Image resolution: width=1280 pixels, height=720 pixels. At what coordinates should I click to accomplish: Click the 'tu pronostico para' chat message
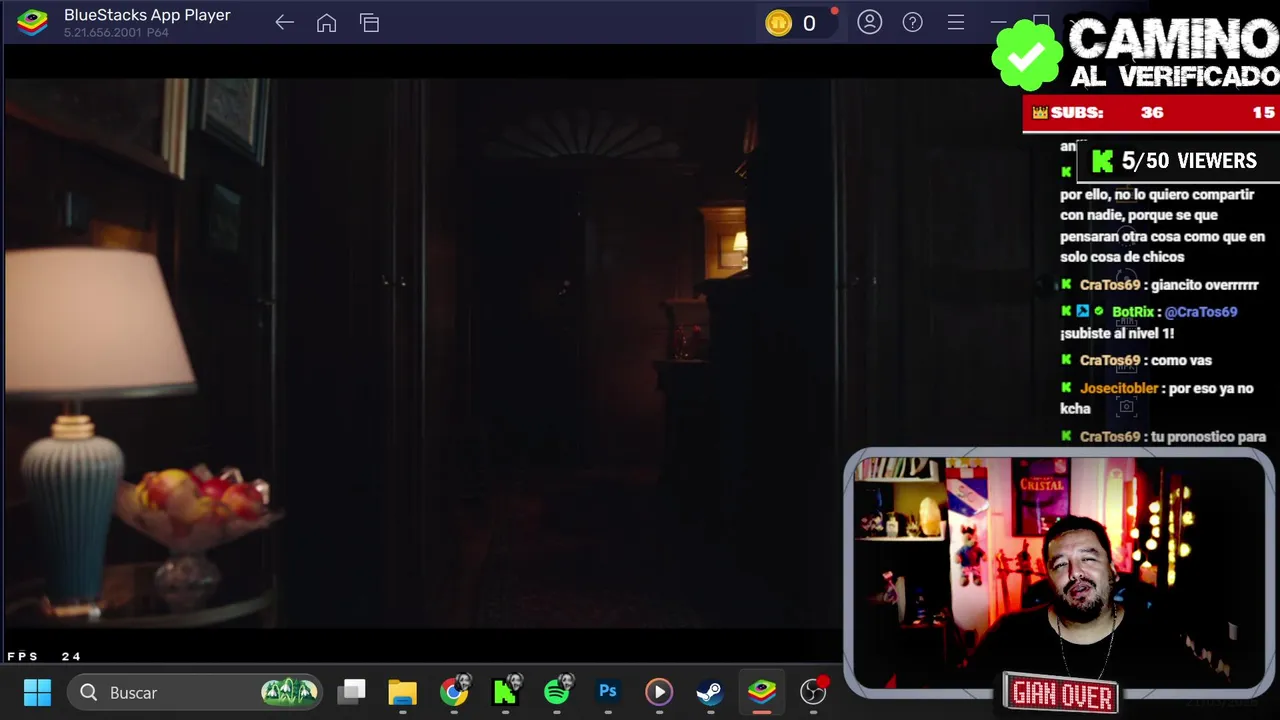(x=1208, y=437)
